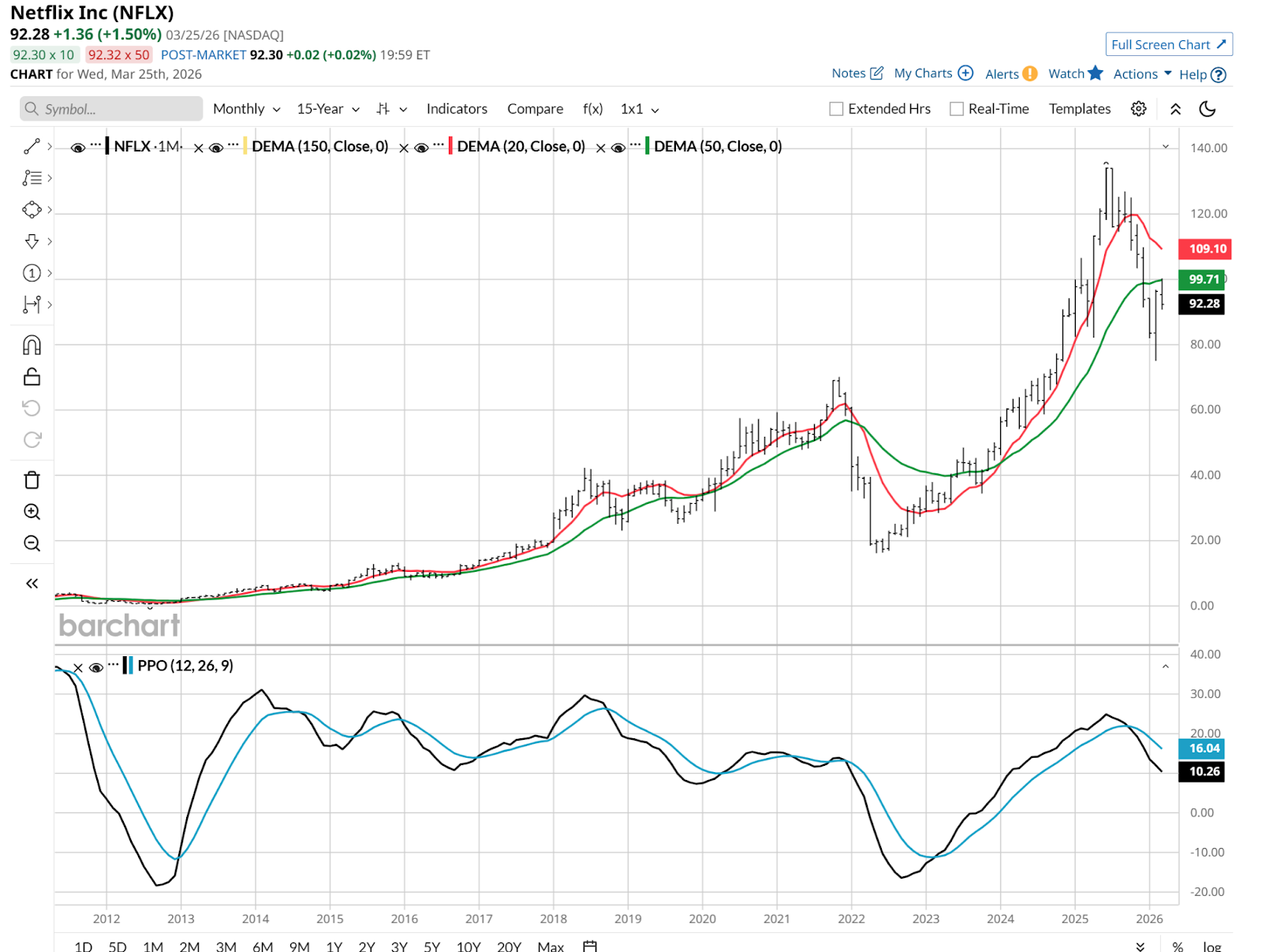Enable the Extended Hrs checkbox

point(836,109)
